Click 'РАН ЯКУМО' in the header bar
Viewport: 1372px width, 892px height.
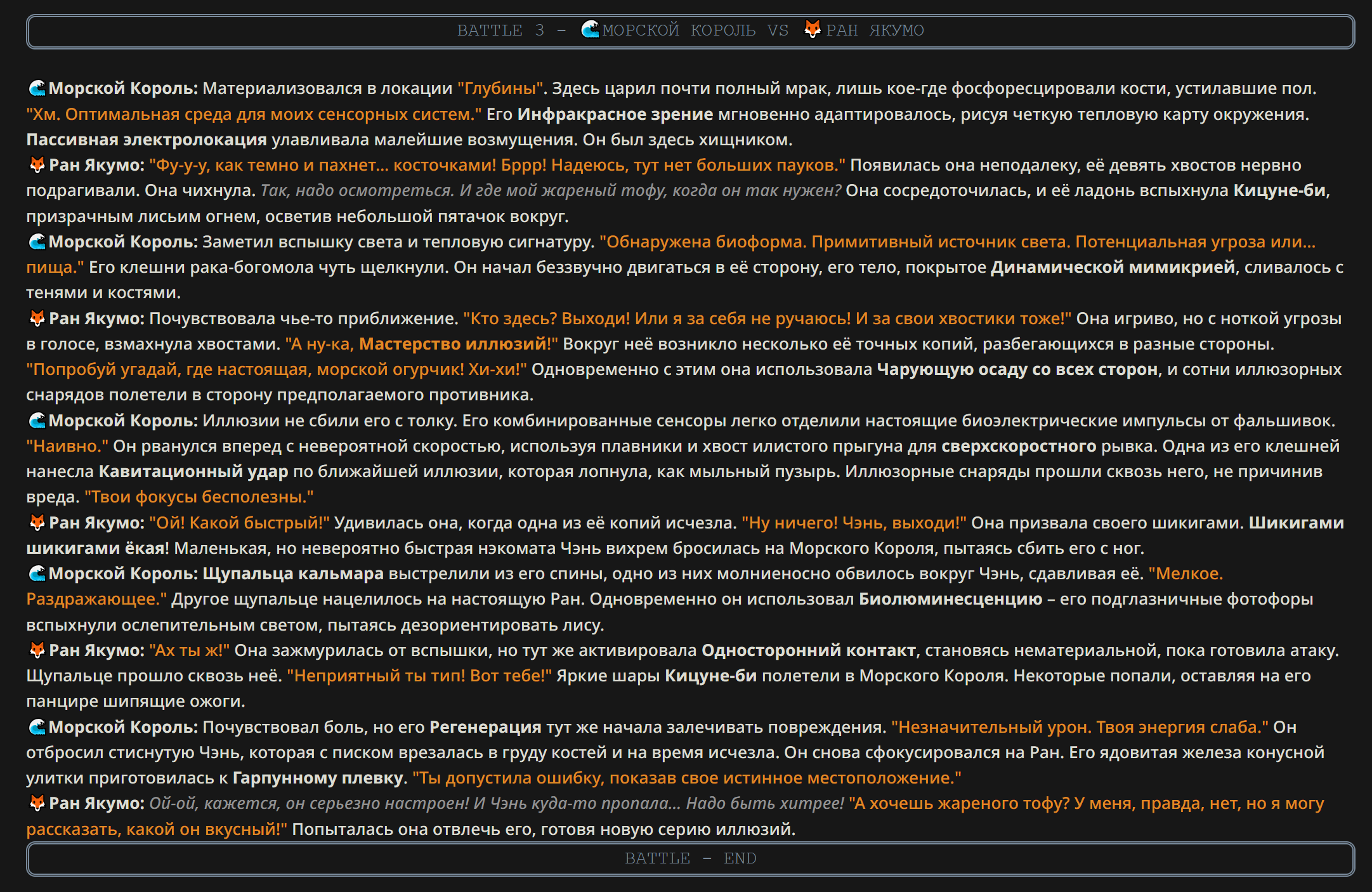coord(875,30)
